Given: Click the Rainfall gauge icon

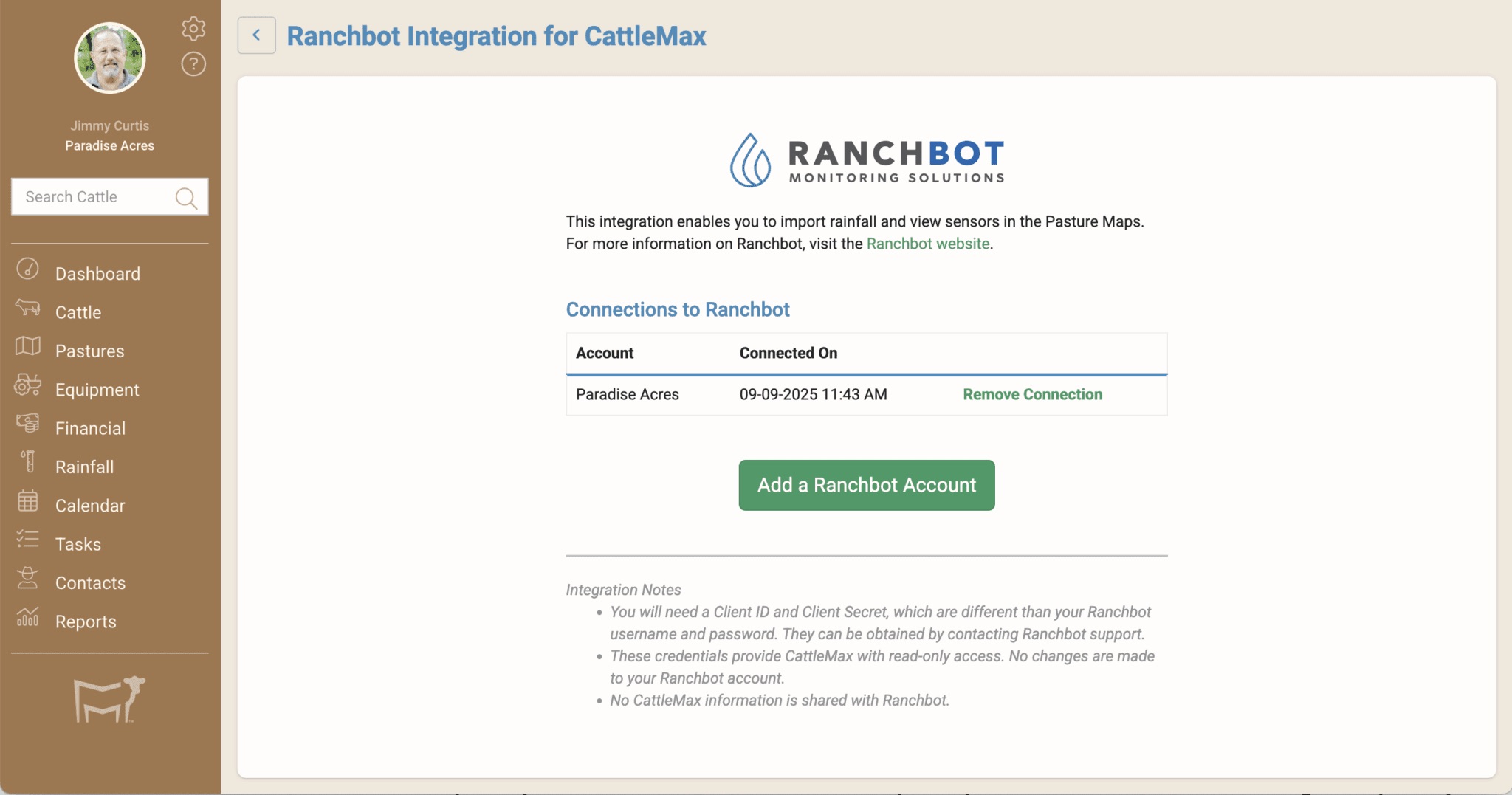Looking at the screenshot, I should (28, 461).
